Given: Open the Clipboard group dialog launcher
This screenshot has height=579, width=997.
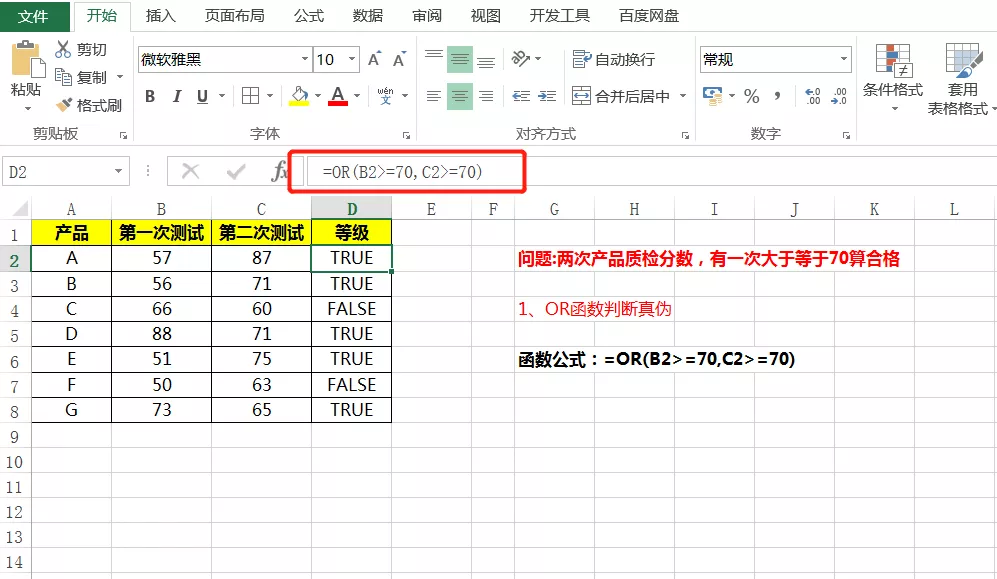Looking at the screenshot, I should tap(123, 135).
